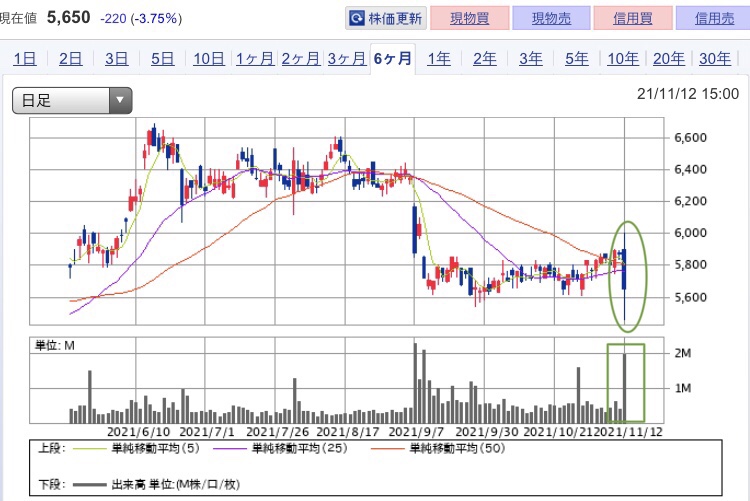
Task: Click the 単純移動平均(5) legend entry
Action: coord(135,448)
